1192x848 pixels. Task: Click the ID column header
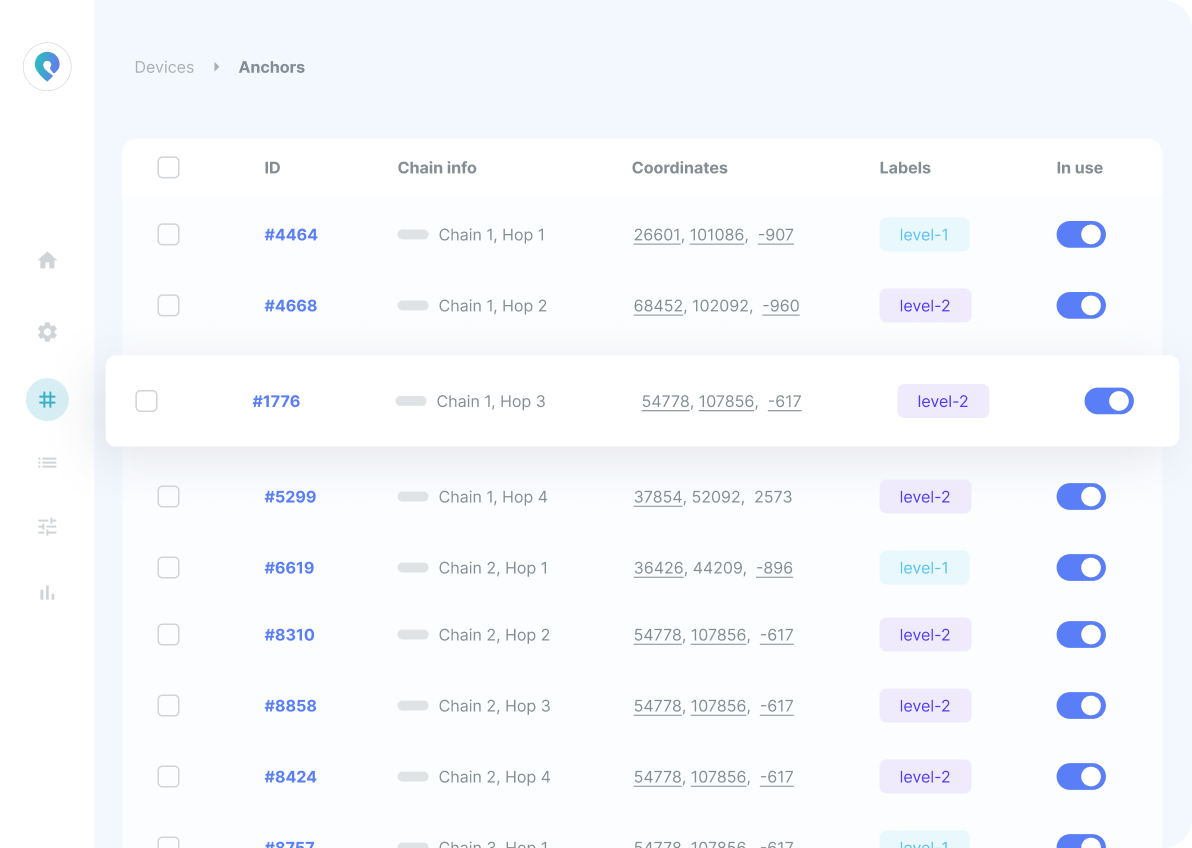(x=272, y=167)
